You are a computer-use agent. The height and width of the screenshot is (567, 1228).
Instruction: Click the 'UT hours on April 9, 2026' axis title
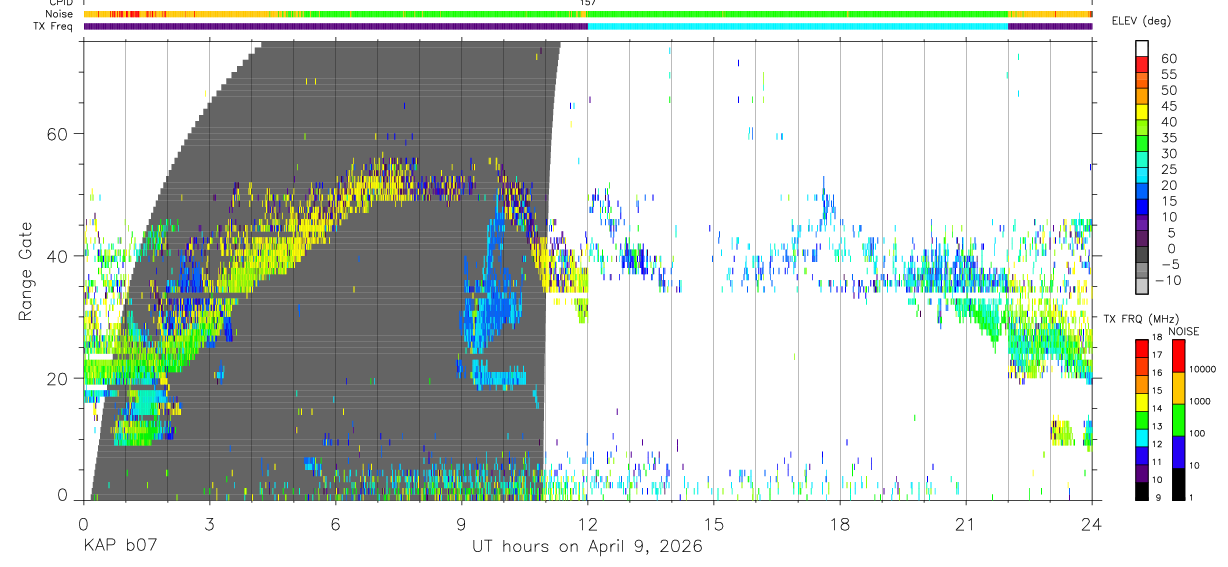coord(588,548)
